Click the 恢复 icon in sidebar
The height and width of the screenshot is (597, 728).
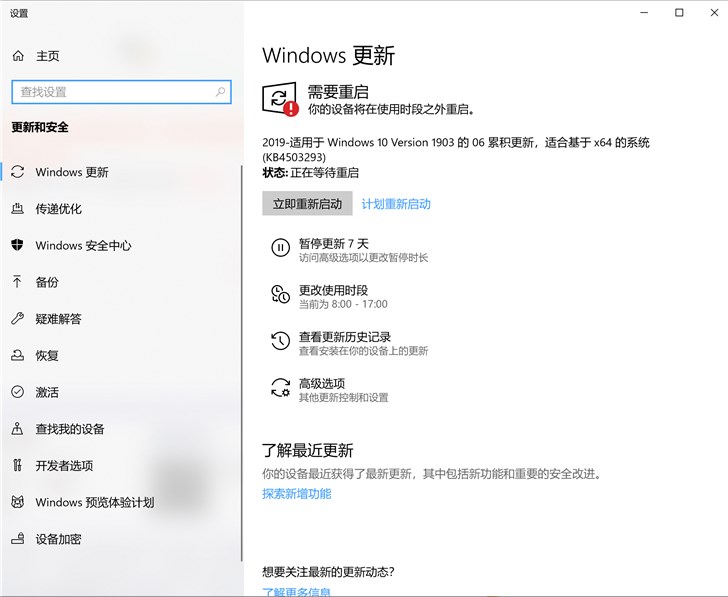click(18, 355)
